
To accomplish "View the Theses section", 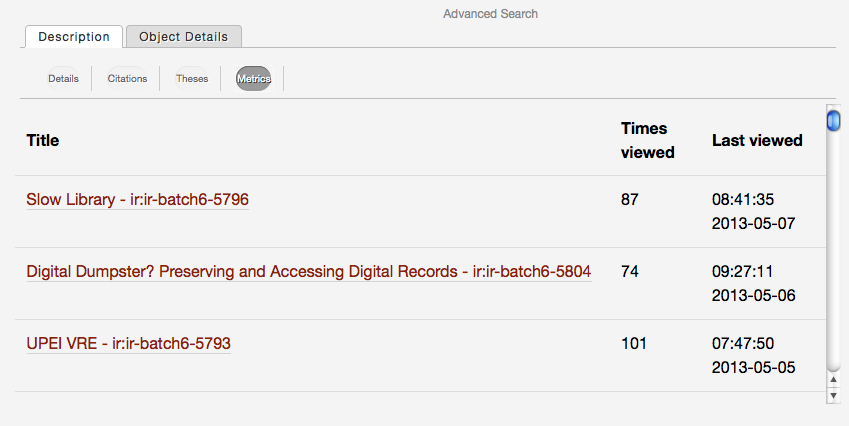I will pyautogui.click(x=192, y=79).
